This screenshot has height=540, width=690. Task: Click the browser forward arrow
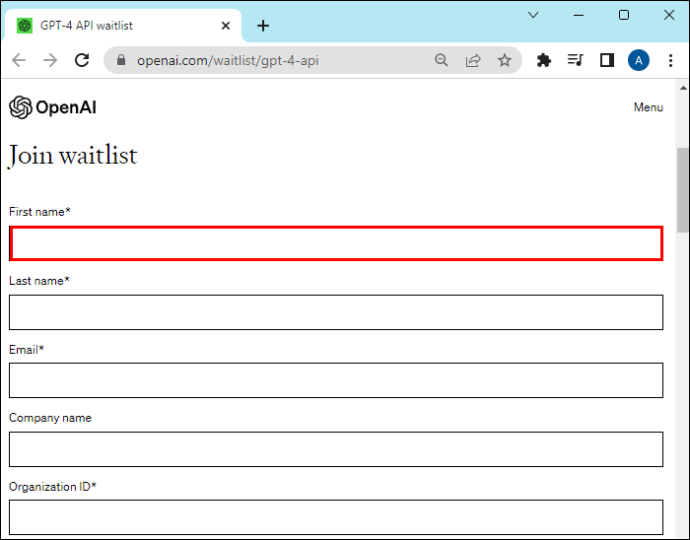[x=51, y=60]
